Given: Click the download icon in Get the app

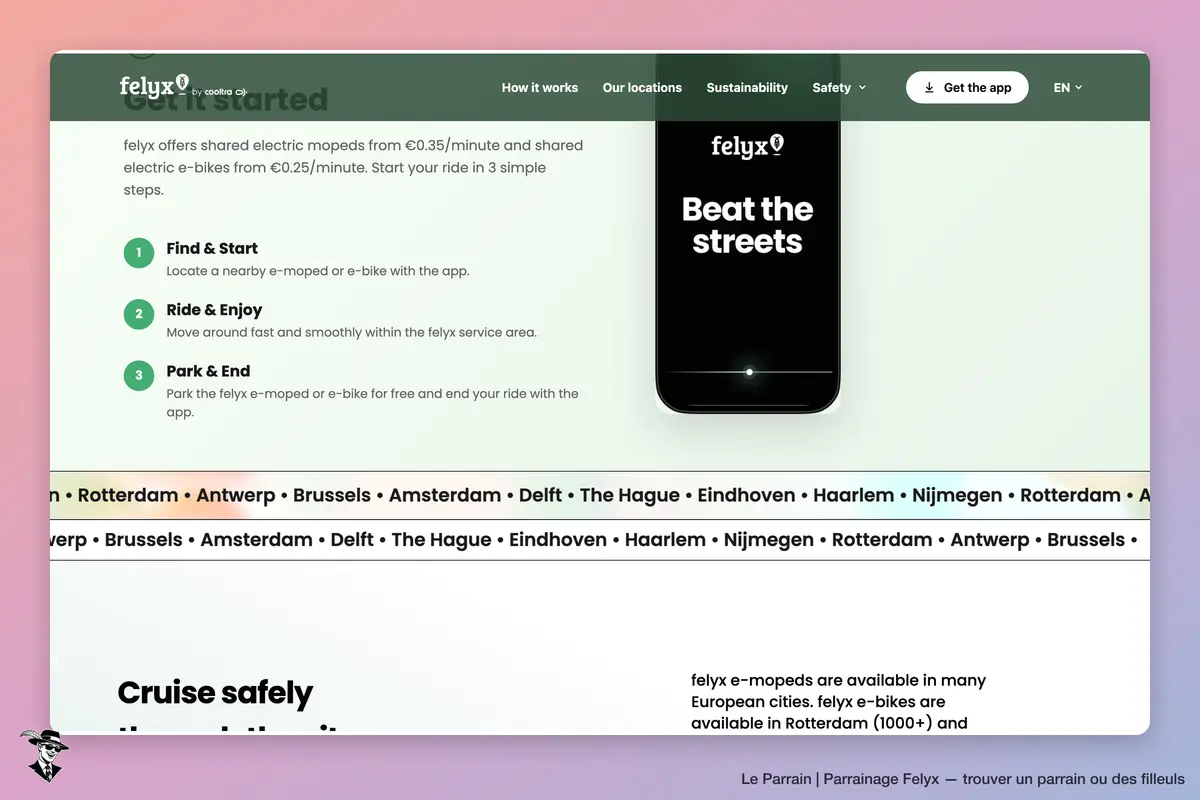Looking at the screenshot, I should [930, 88].
